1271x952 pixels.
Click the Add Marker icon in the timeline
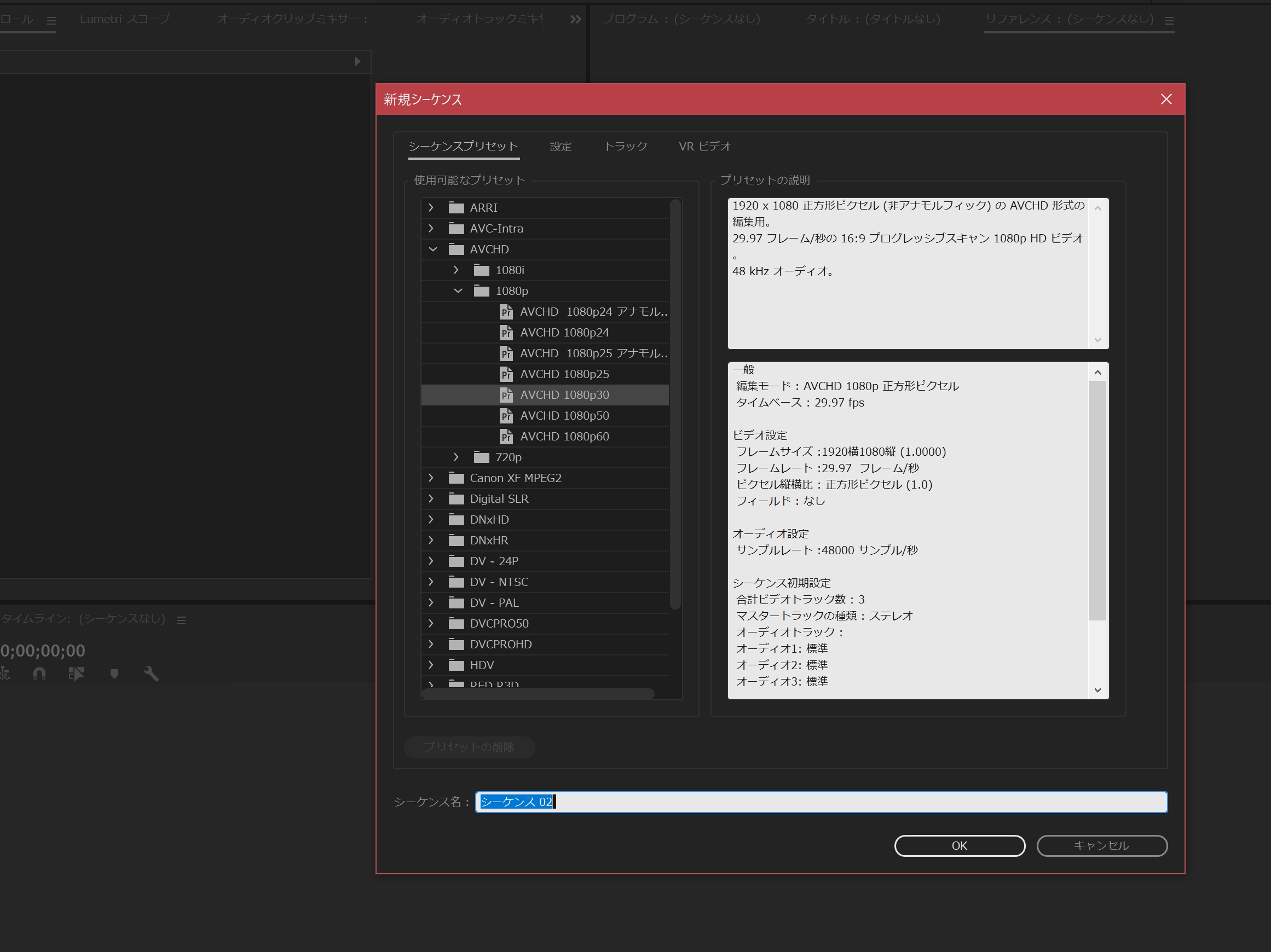click(x=114, y=674)
